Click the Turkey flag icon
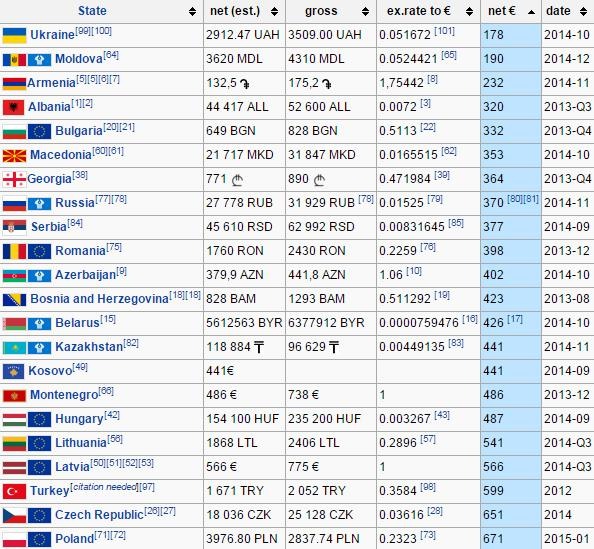594x549 pixels. (x=14, y=491)
